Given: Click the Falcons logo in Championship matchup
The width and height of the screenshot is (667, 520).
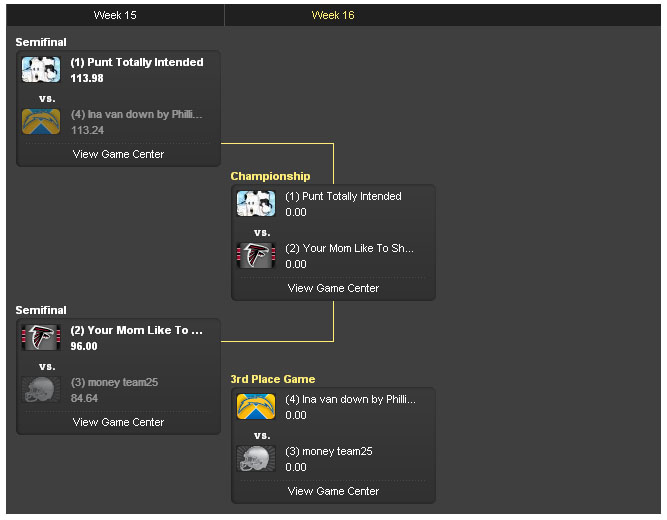Looking at the screenshot, I should tap(256, 256).
